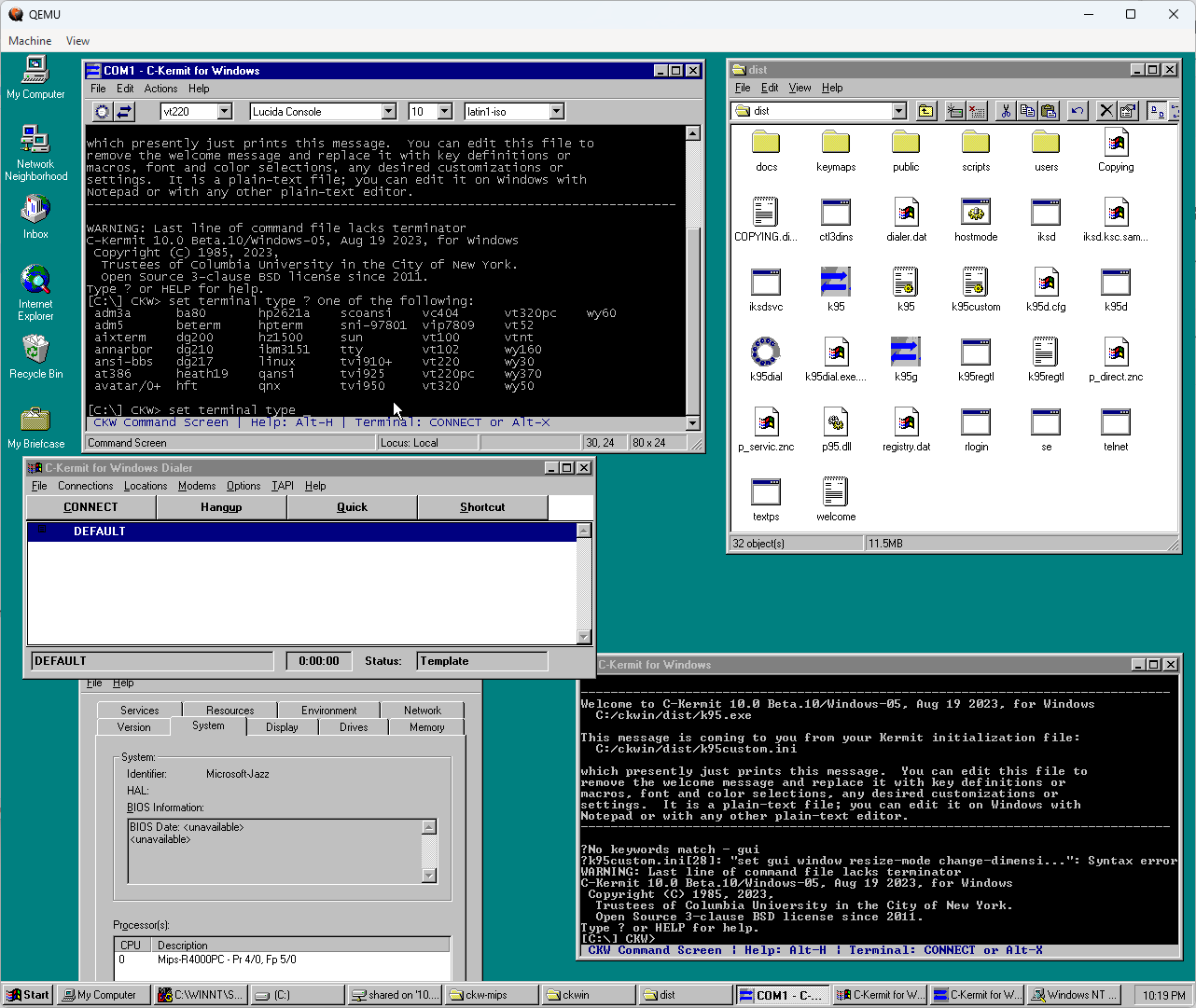Click the Start button on taskbar
1196x1008 pixels.
27,995
